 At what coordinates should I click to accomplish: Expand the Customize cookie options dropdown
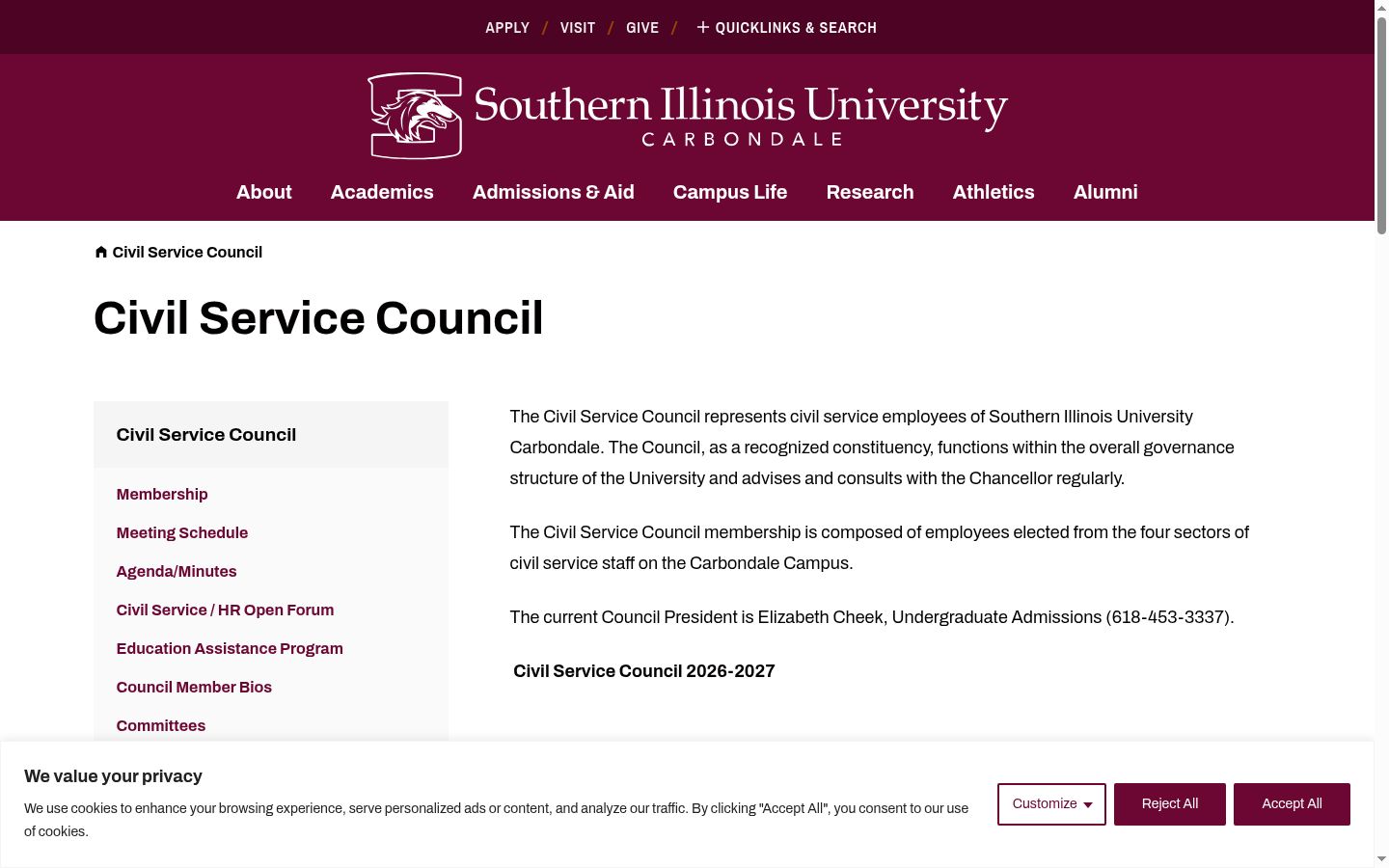click(x=1051, y=804)
